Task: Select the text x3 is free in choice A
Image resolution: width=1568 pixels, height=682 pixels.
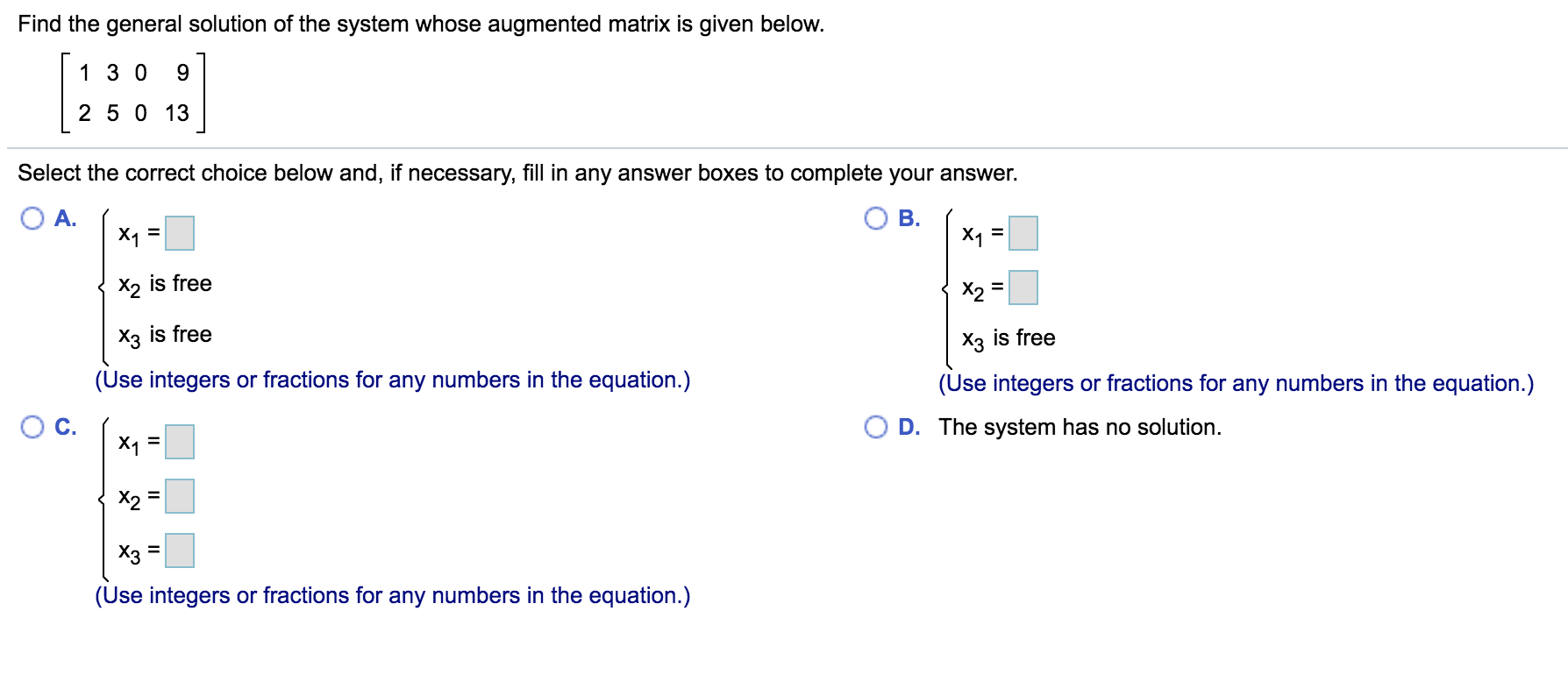Action: click(x=164, y=334)
